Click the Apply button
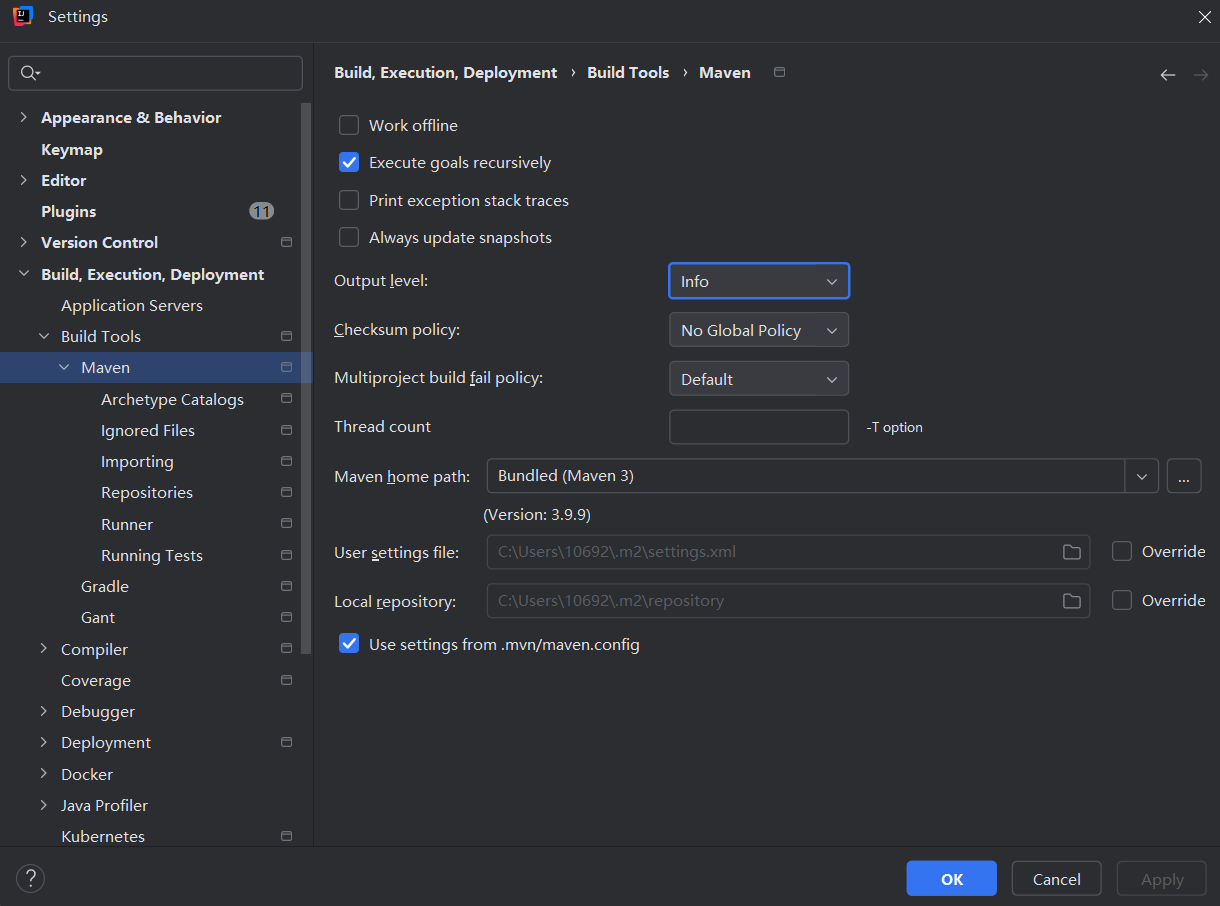The width and height of the screenshot is (1220, 906). click(1162, 878)
